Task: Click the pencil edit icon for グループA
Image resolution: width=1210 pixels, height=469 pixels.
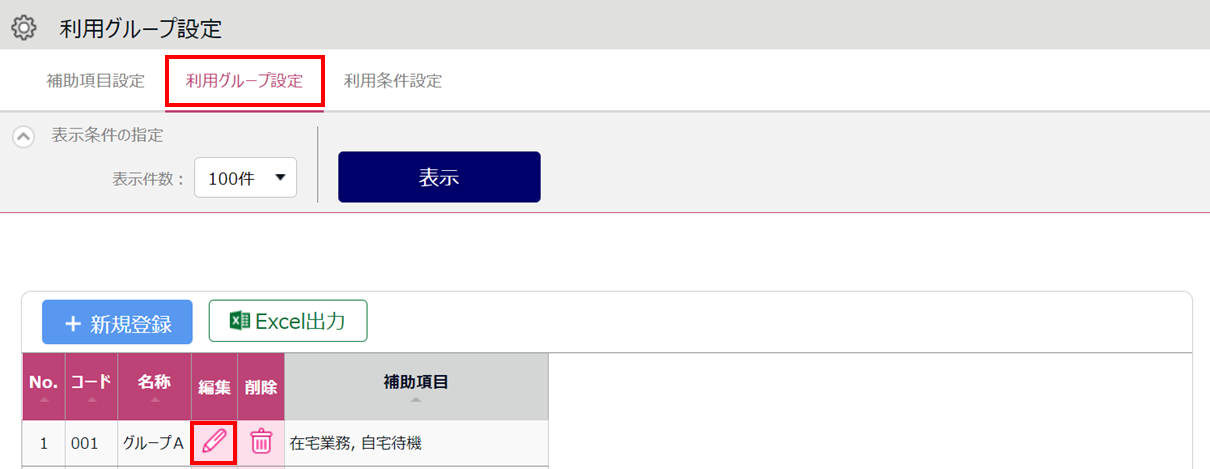Action: click(214, 441)
